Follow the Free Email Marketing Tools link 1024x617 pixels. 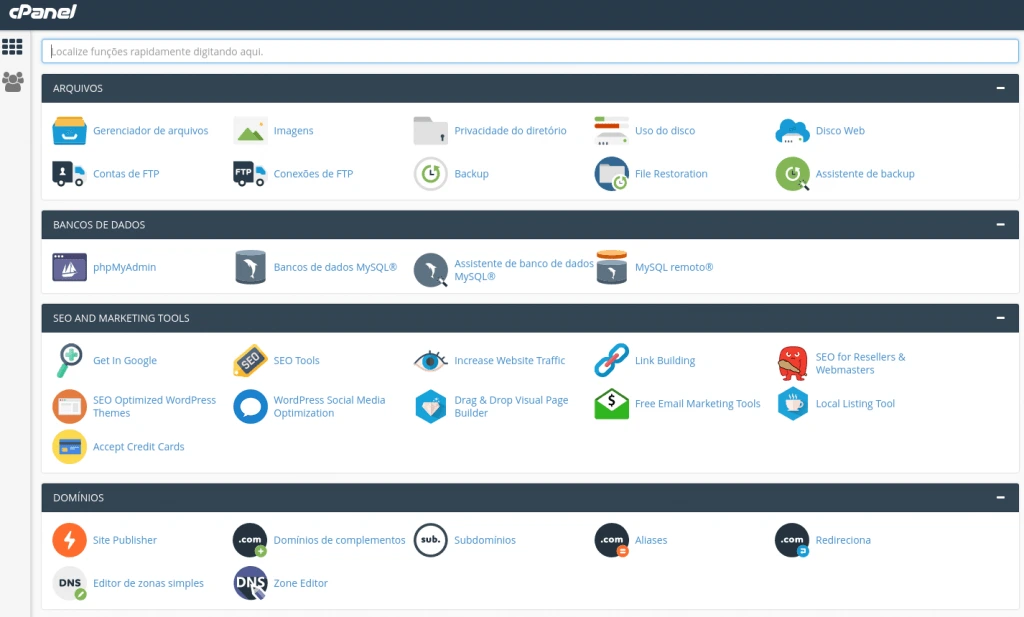click(x=697, y=404)
